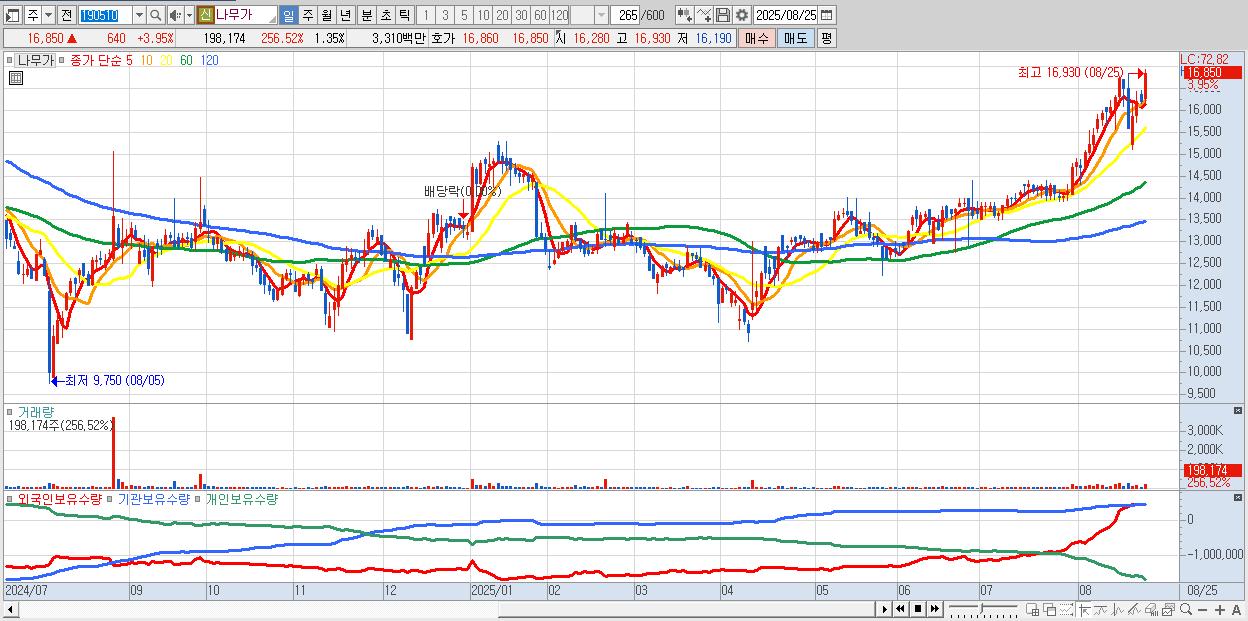Click the play button in bottom bar

tap(885, 609)
